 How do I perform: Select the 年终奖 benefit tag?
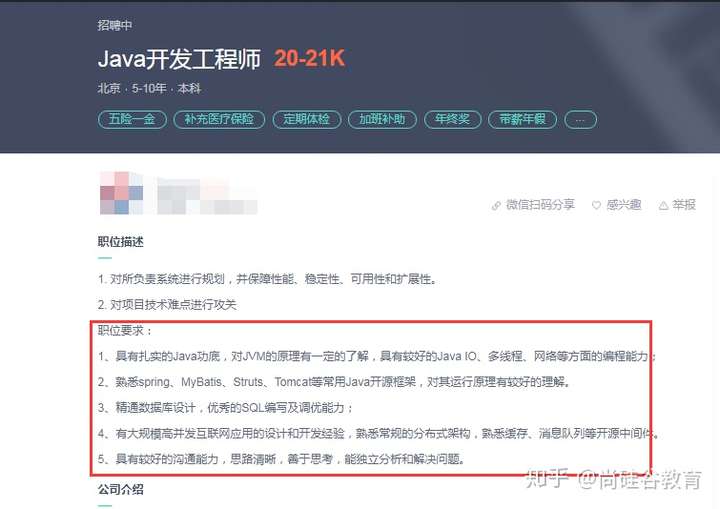(x=452, y=120)
